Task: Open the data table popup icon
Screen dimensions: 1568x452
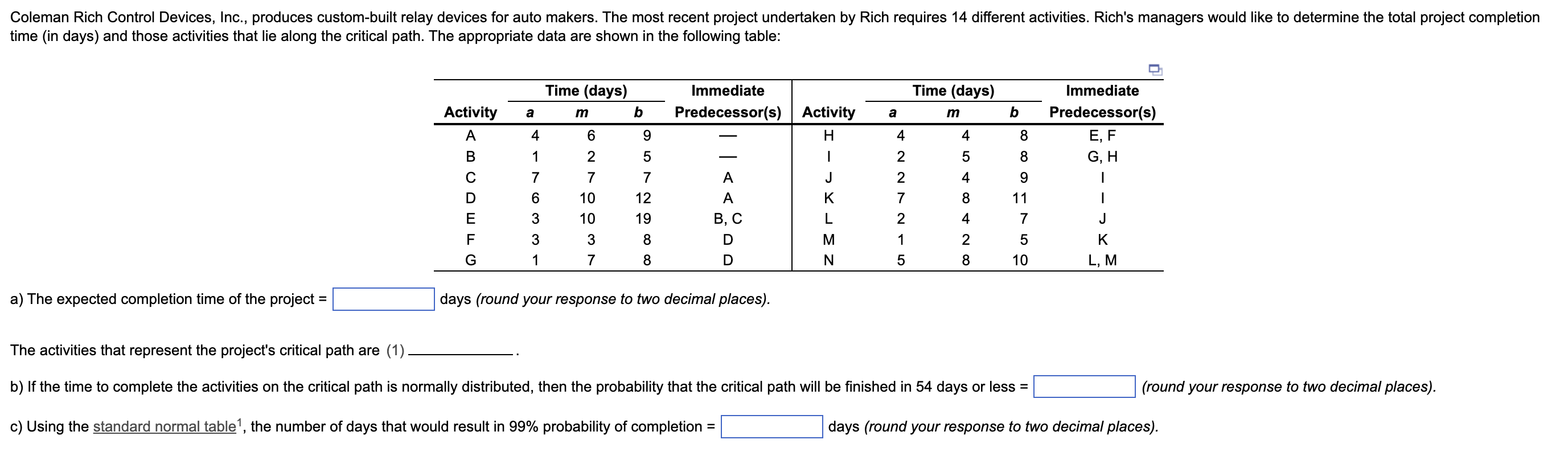Action: coord(1155,69)
